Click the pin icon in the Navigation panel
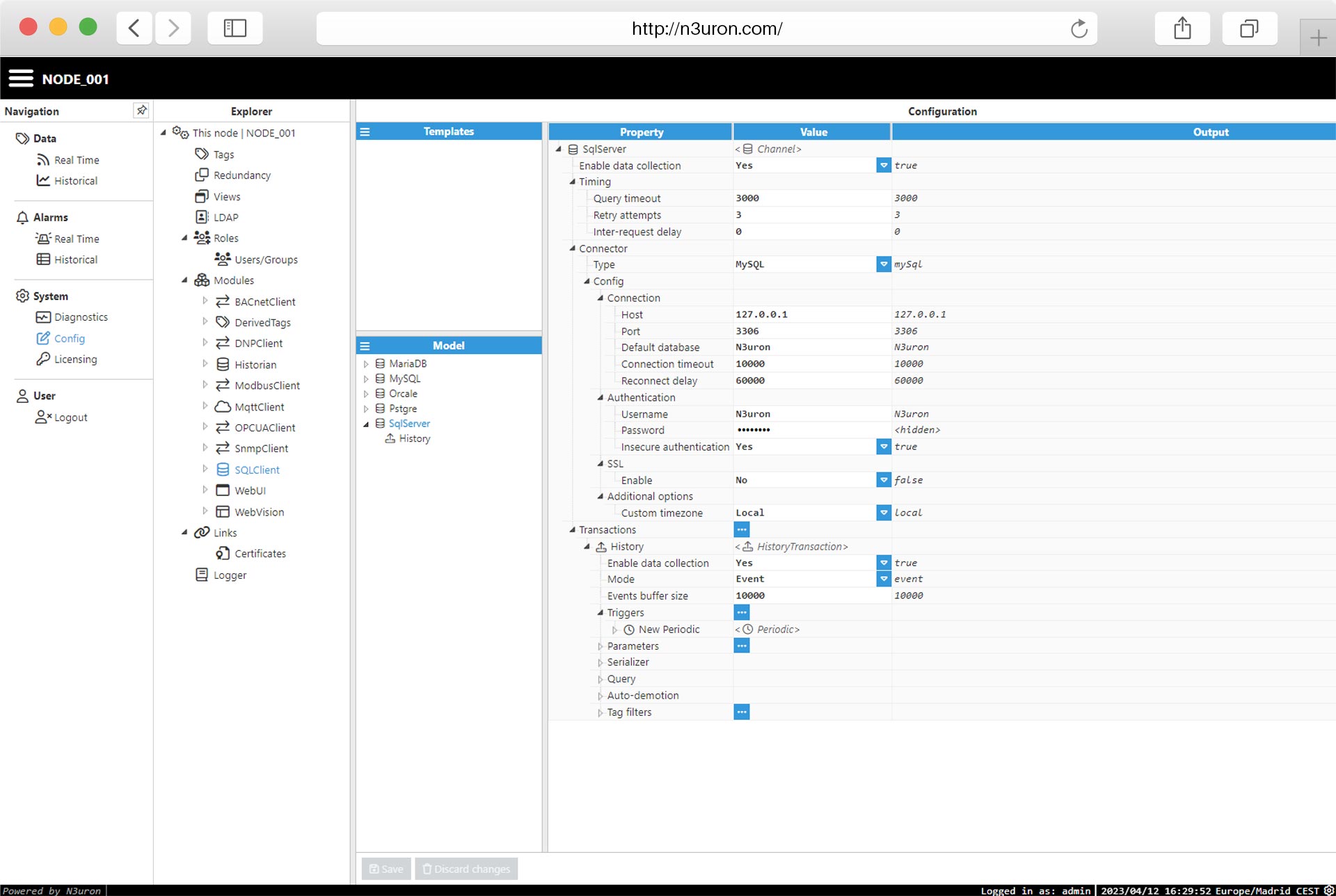This screenshot has height=896, width=1336. tap(141, 111)
